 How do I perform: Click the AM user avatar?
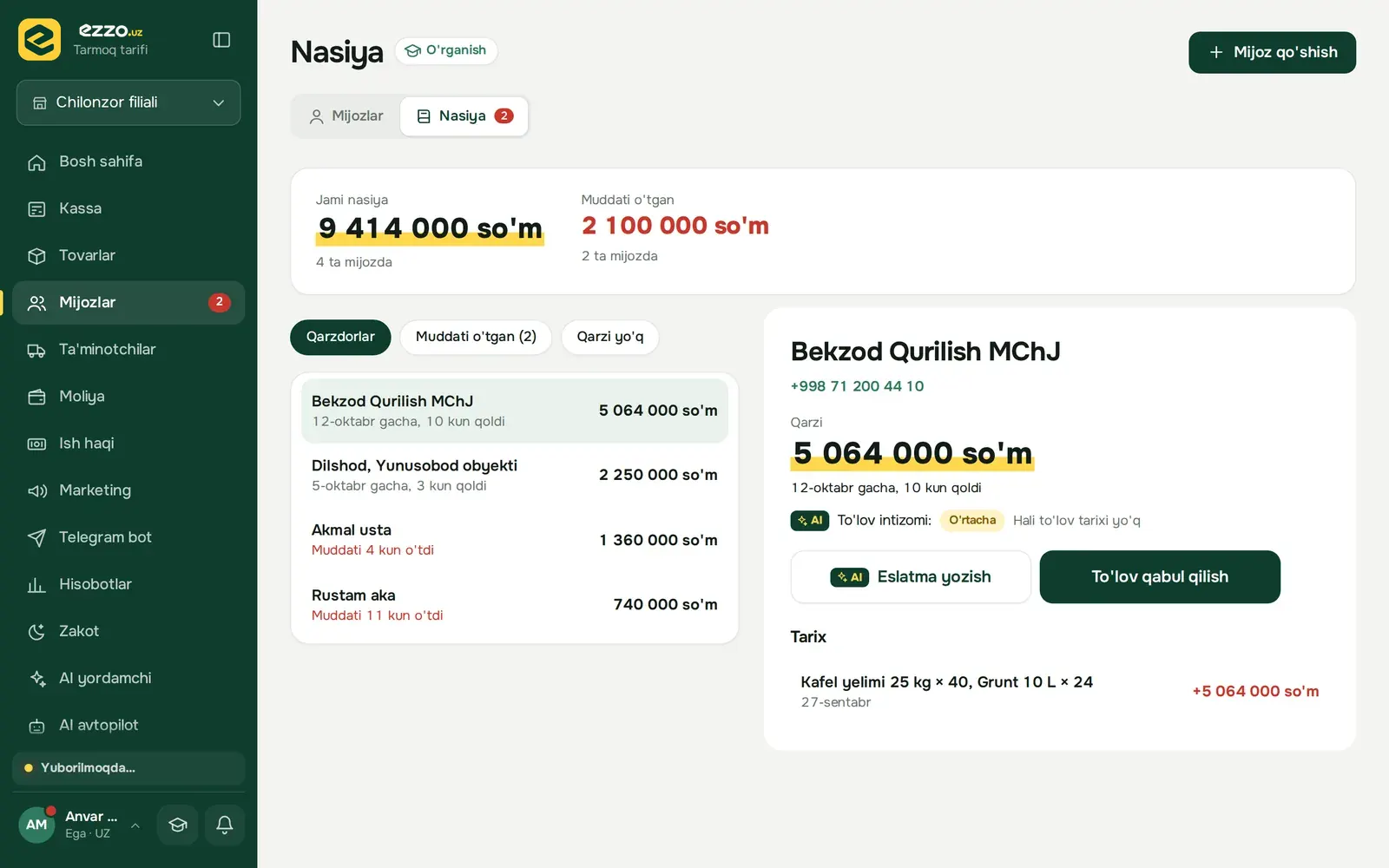pos(36,825)
